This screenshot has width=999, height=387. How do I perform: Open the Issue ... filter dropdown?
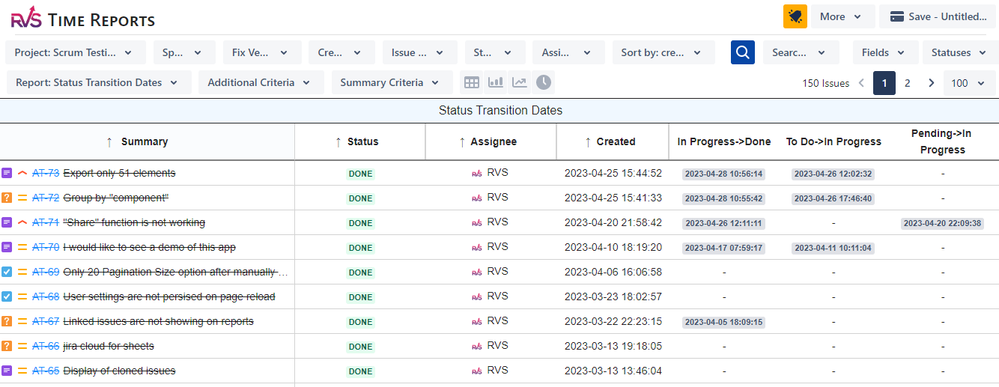pos(420,52)
